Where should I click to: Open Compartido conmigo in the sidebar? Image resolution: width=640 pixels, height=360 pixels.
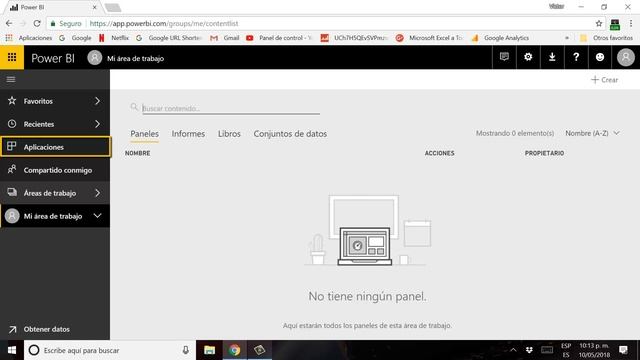click(x=55, y=170)
